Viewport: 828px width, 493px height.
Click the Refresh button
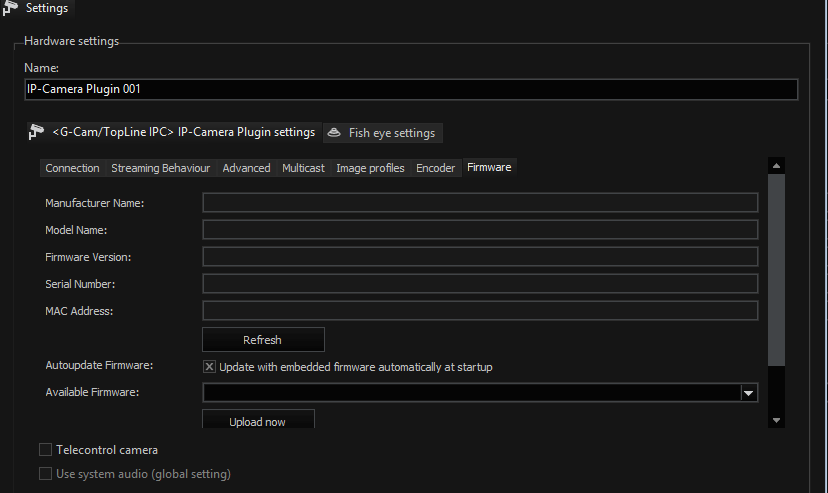click(263, 340)
